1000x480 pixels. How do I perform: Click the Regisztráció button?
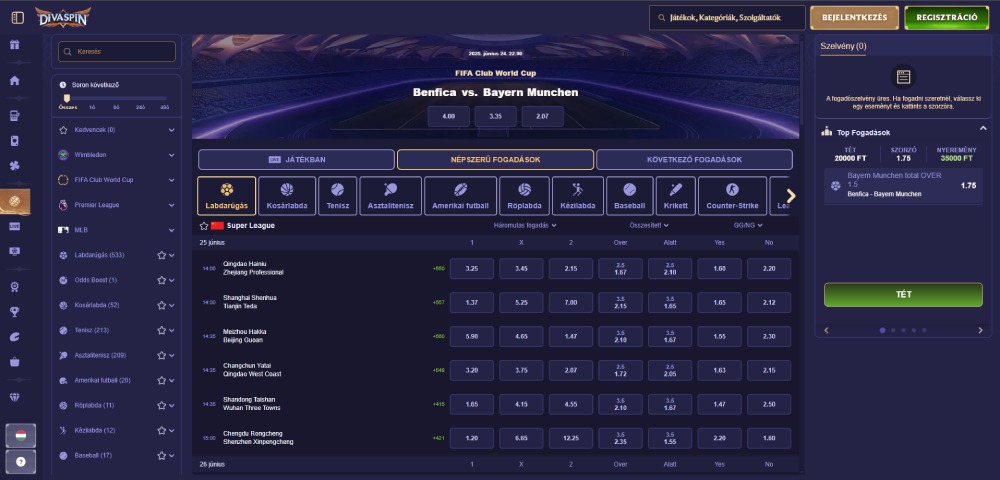(x=946, y=17)
